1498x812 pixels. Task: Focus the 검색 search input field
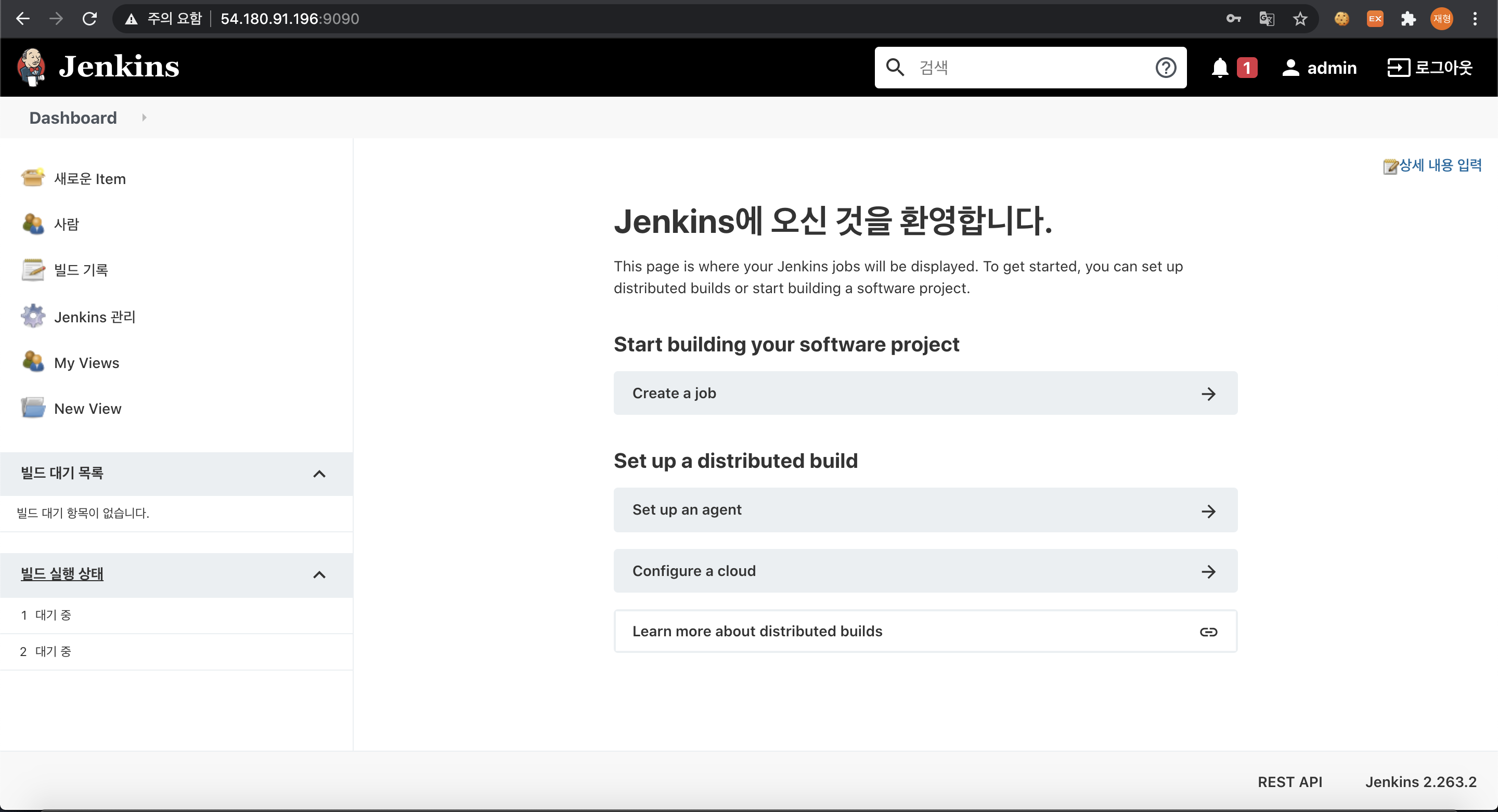[x=1029, y=68]
